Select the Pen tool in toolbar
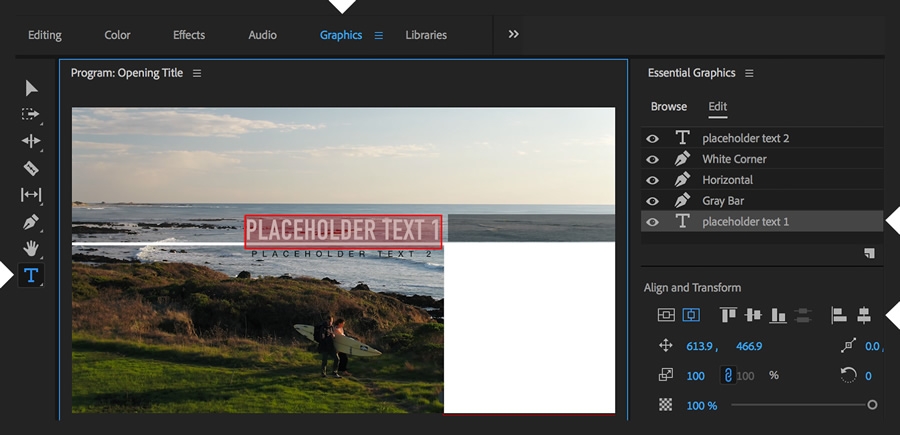The height and width of the screenshot is (435, 900). 30,222
